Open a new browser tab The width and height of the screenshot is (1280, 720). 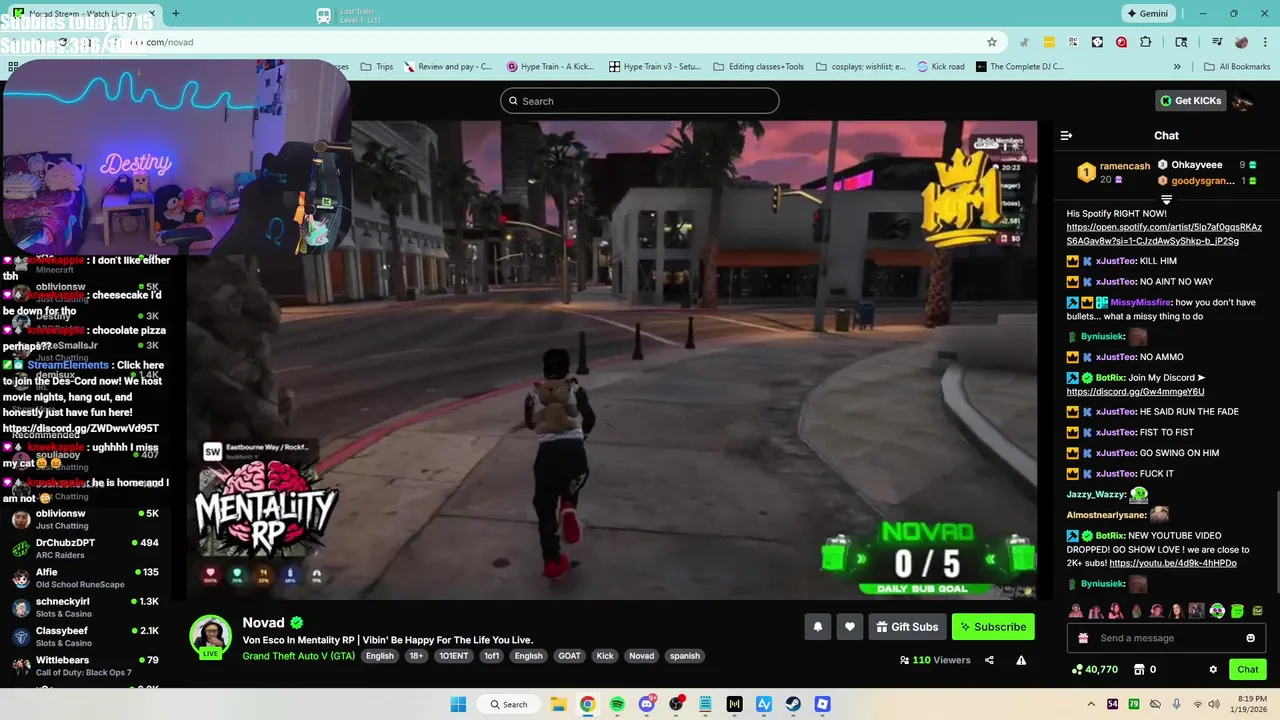click(x=176, y=14)
